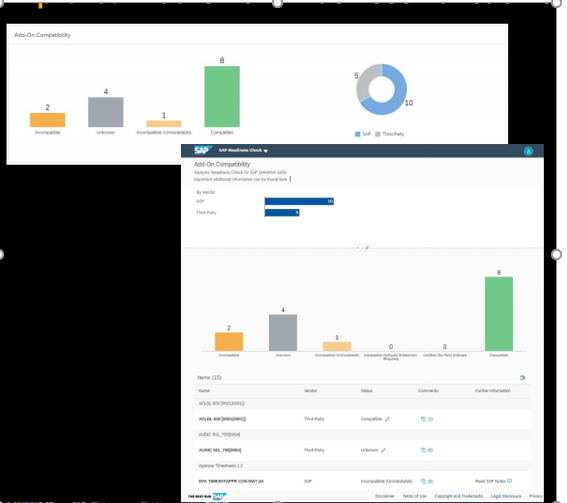Export the Items table via export icon
567x503 pixels.
pyautogui.click(x=523, y=378)
